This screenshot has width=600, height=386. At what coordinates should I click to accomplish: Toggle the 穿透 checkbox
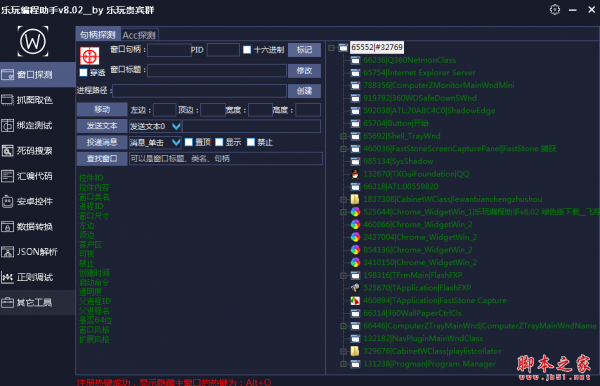pos(83,72)
